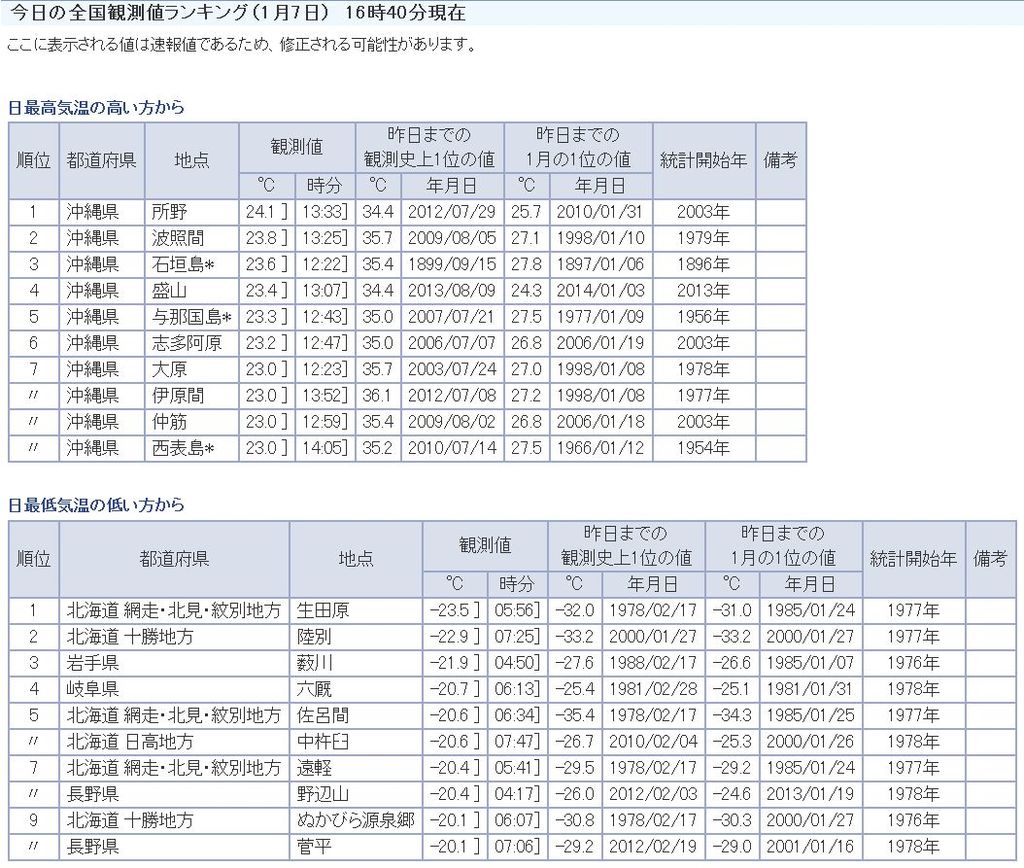Screen dimensions: 1024x868
Task: Click the 日最低気温の低い方から section heading
Action: [x=96, y=505]
